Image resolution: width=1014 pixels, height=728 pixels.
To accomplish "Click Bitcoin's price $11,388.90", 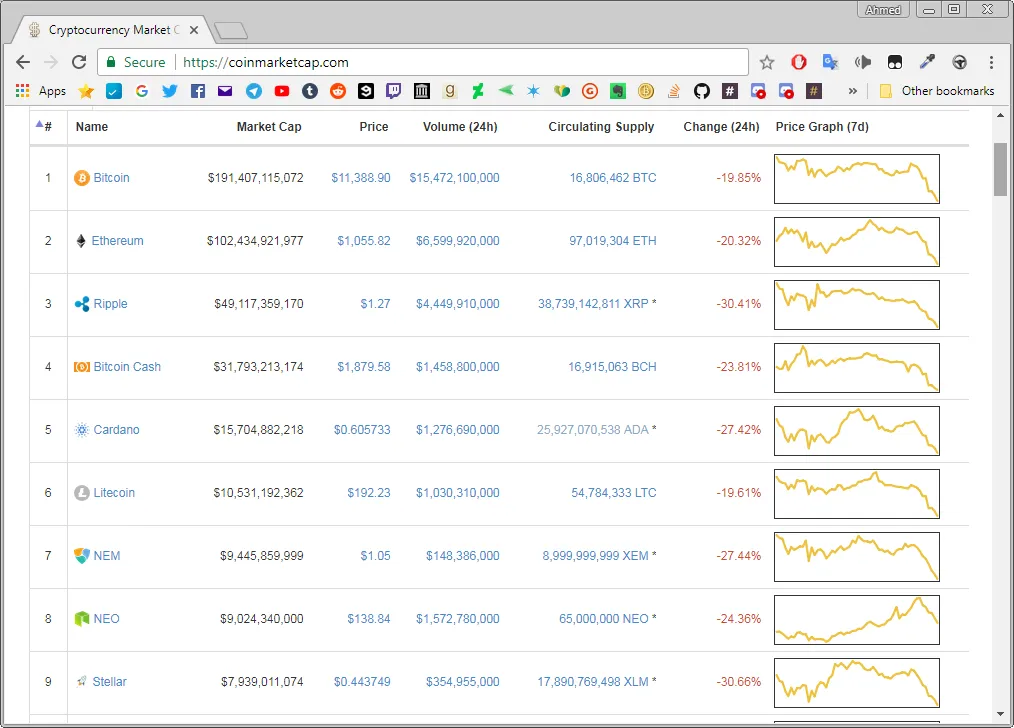I will 361,178.
